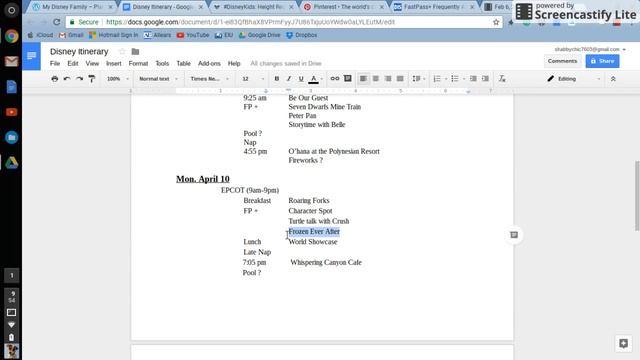Viewport: 640px width, 360px height.
Task: Click the blue Share button
Action: (602, 61)
